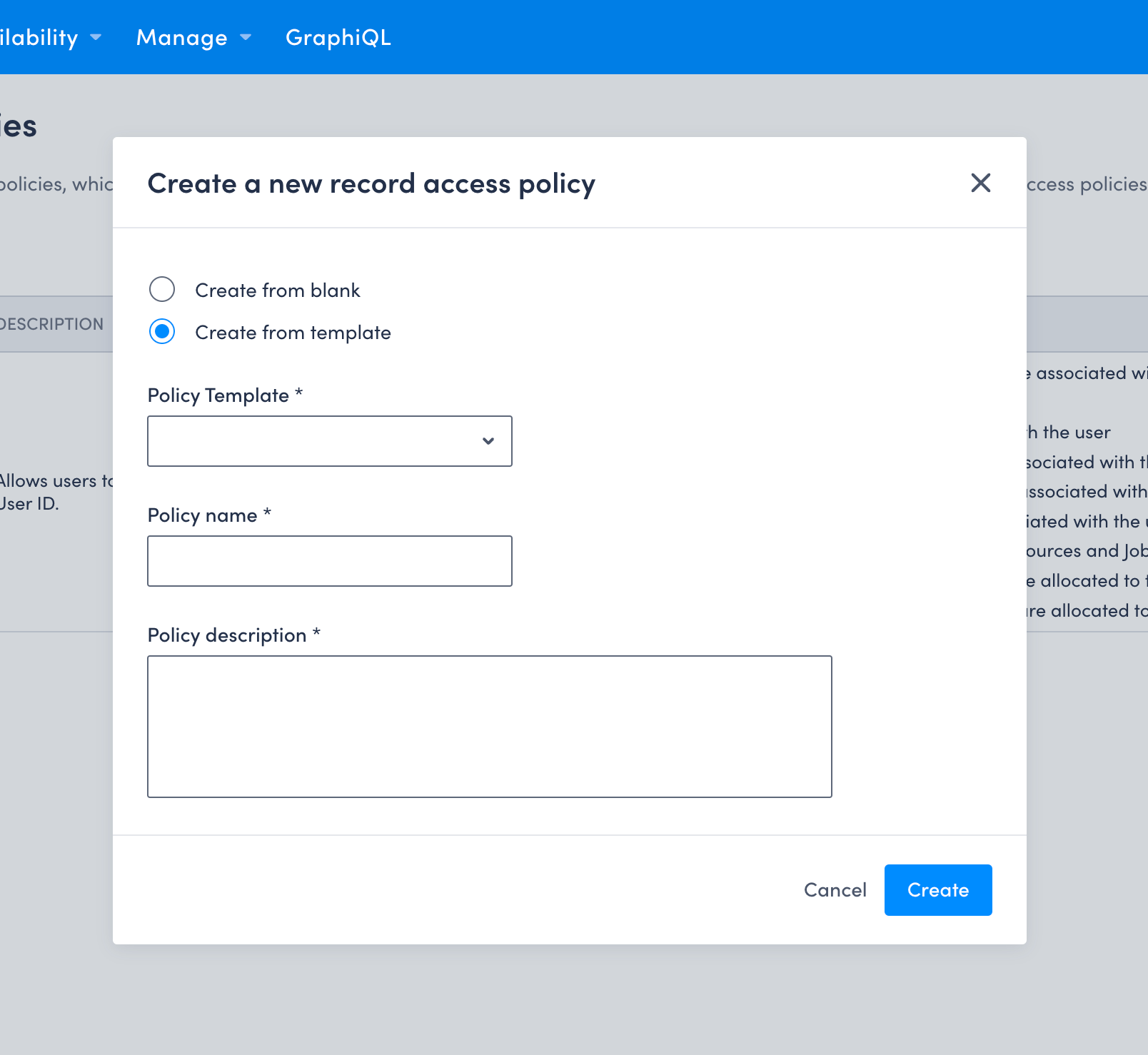
Task: Click the Cancel button
Action: coord(835,889)
